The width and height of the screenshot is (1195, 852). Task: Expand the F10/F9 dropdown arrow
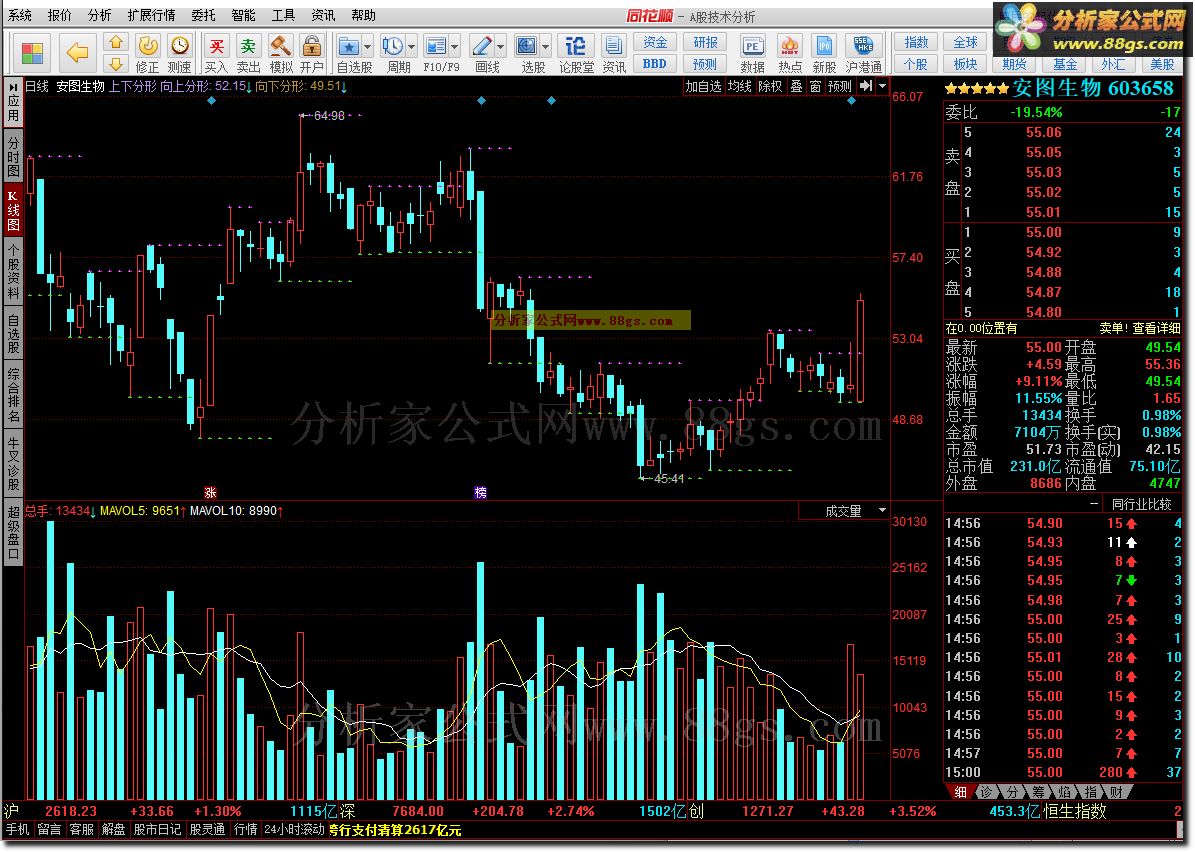pyautogui.click(x=455, y=46)
